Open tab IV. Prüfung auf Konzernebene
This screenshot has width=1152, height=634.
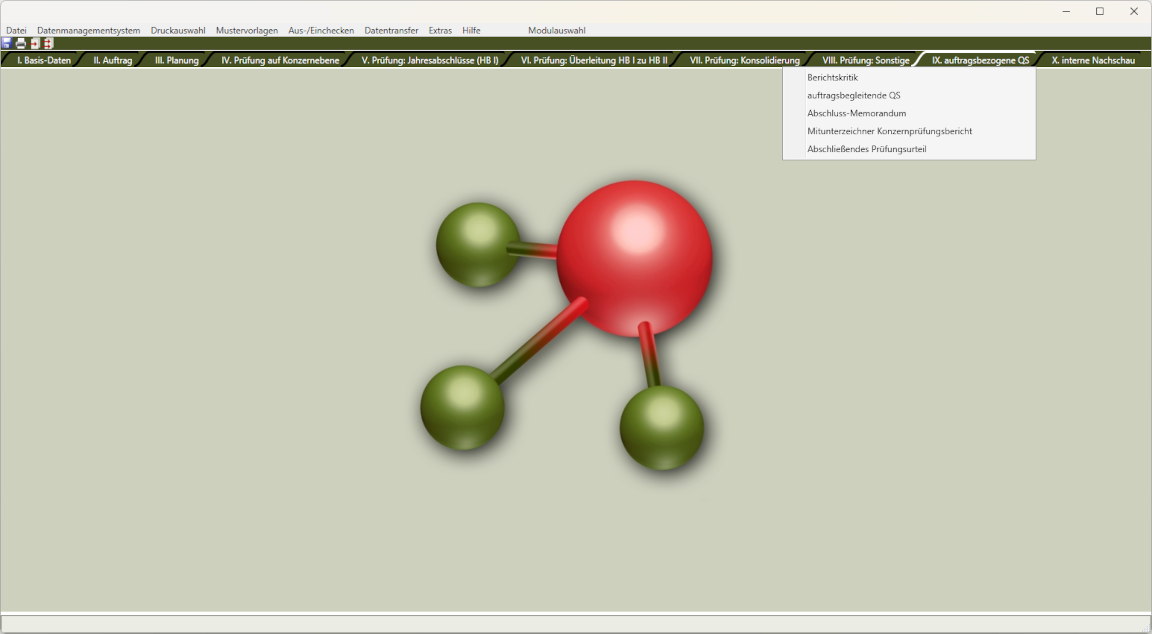tap(280, 60)
